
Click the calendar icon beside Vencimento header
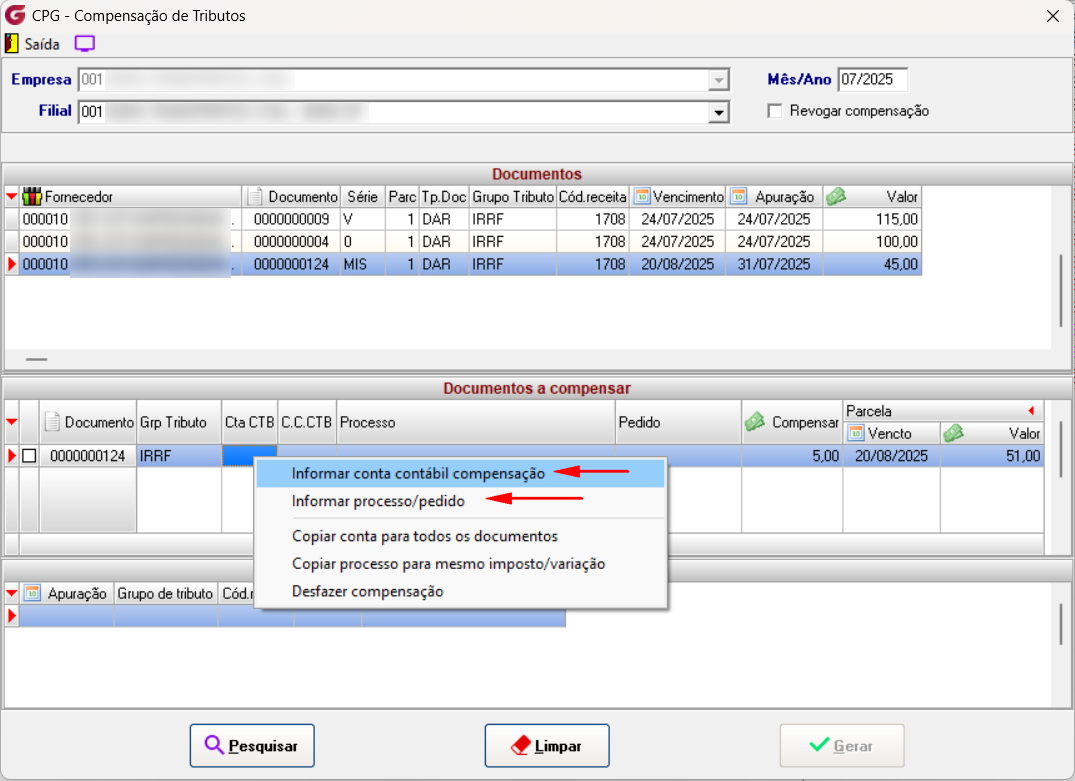click(x=642, y=197)
